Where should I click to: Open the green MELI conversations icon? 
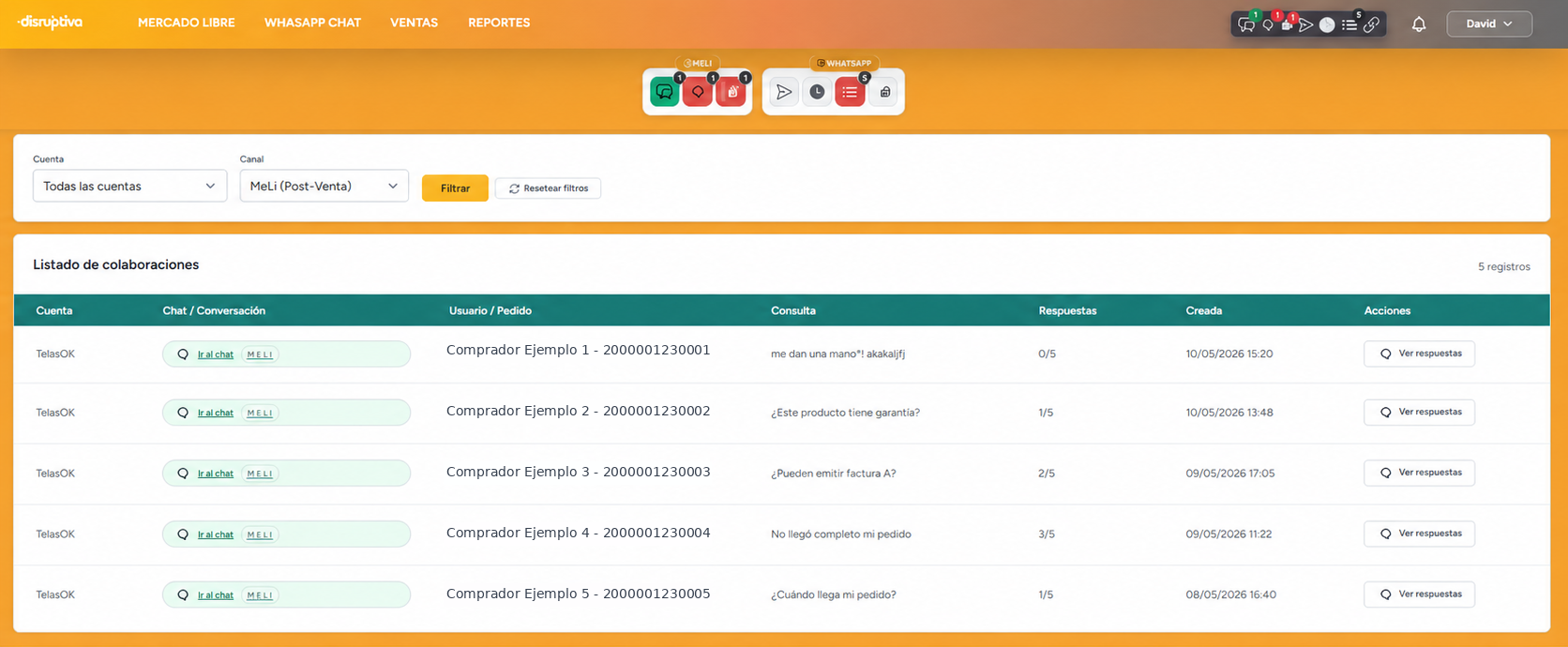tap(664, 92)
